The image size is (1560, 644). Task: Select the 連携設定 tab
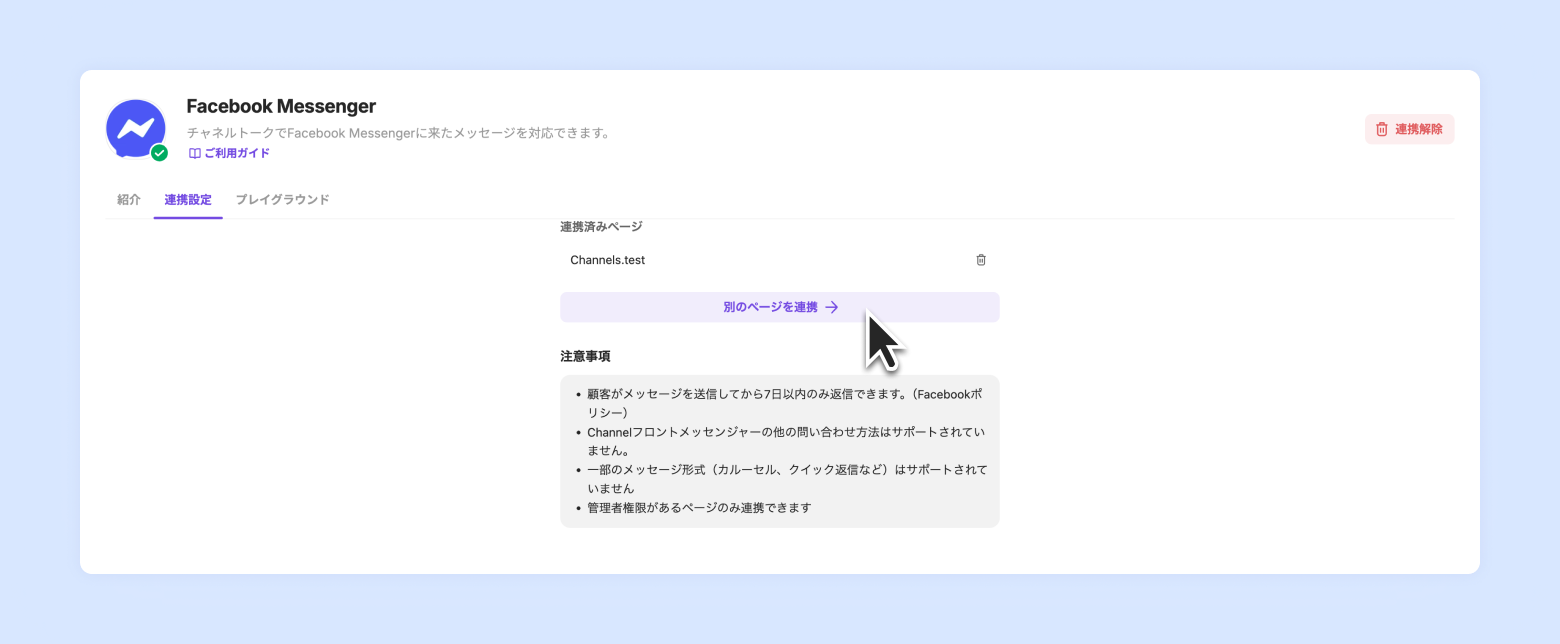click(x=188, y=199)
